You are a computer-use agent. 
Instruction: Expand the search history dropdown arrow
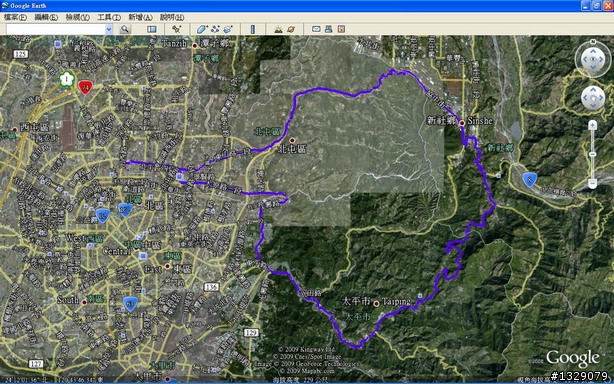click(x=109, y=29)
